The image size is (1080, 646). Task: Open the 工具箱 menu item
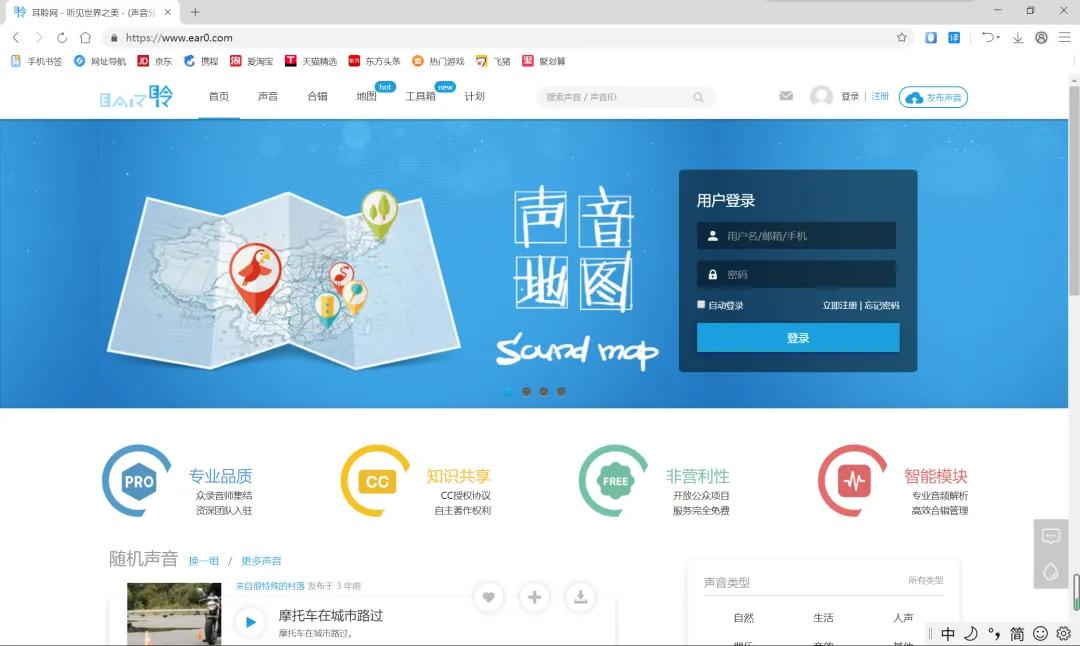[423, 96]
